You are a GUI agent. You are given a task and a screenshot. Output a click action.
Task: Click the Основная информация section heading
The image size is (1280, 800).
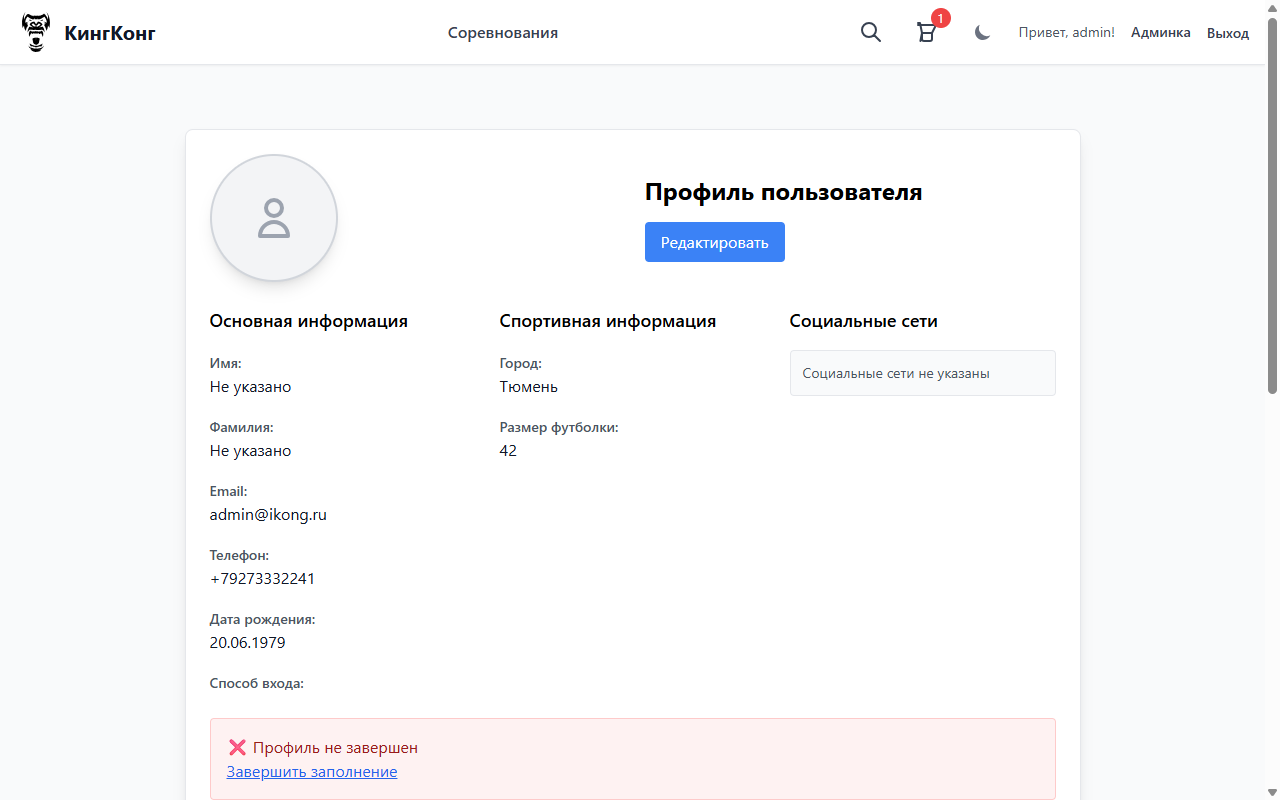308,321
